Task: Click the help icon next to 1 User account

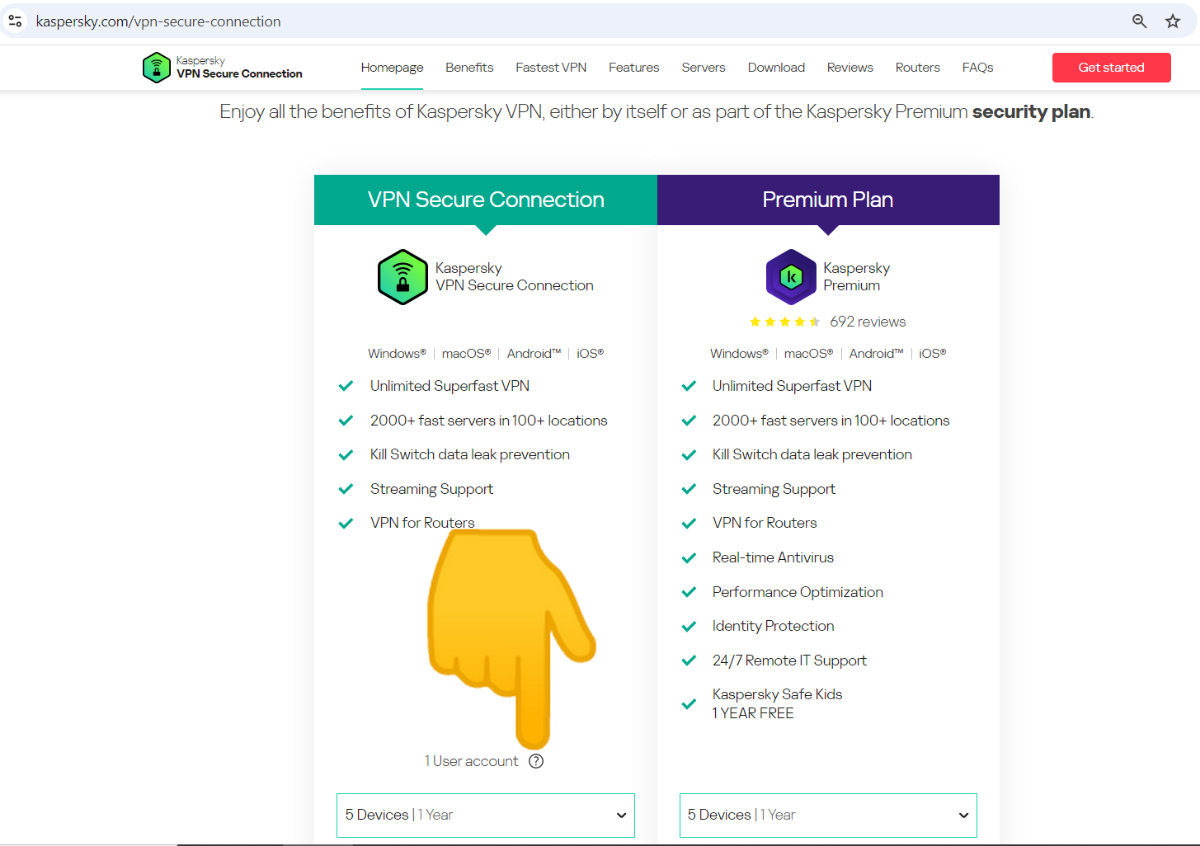Action: (536, 761)
